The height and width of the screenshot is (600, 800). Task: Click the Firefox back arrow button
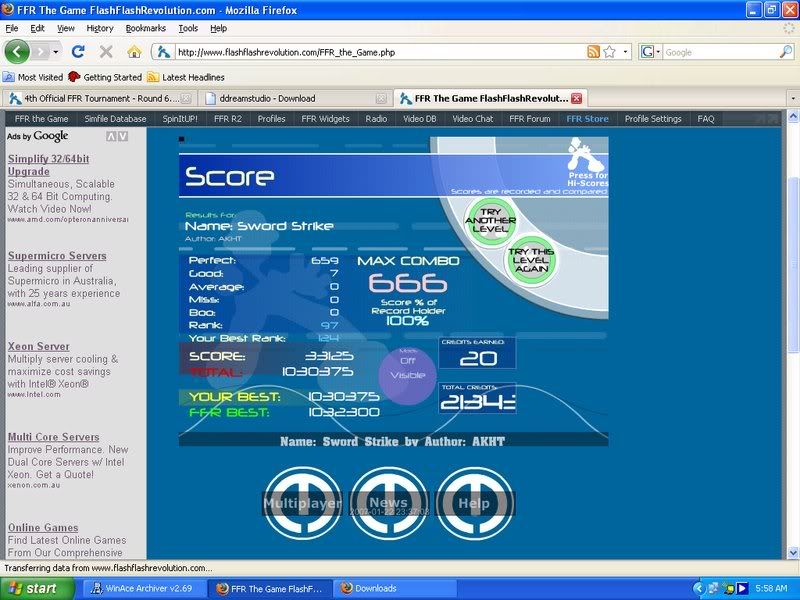18,51
